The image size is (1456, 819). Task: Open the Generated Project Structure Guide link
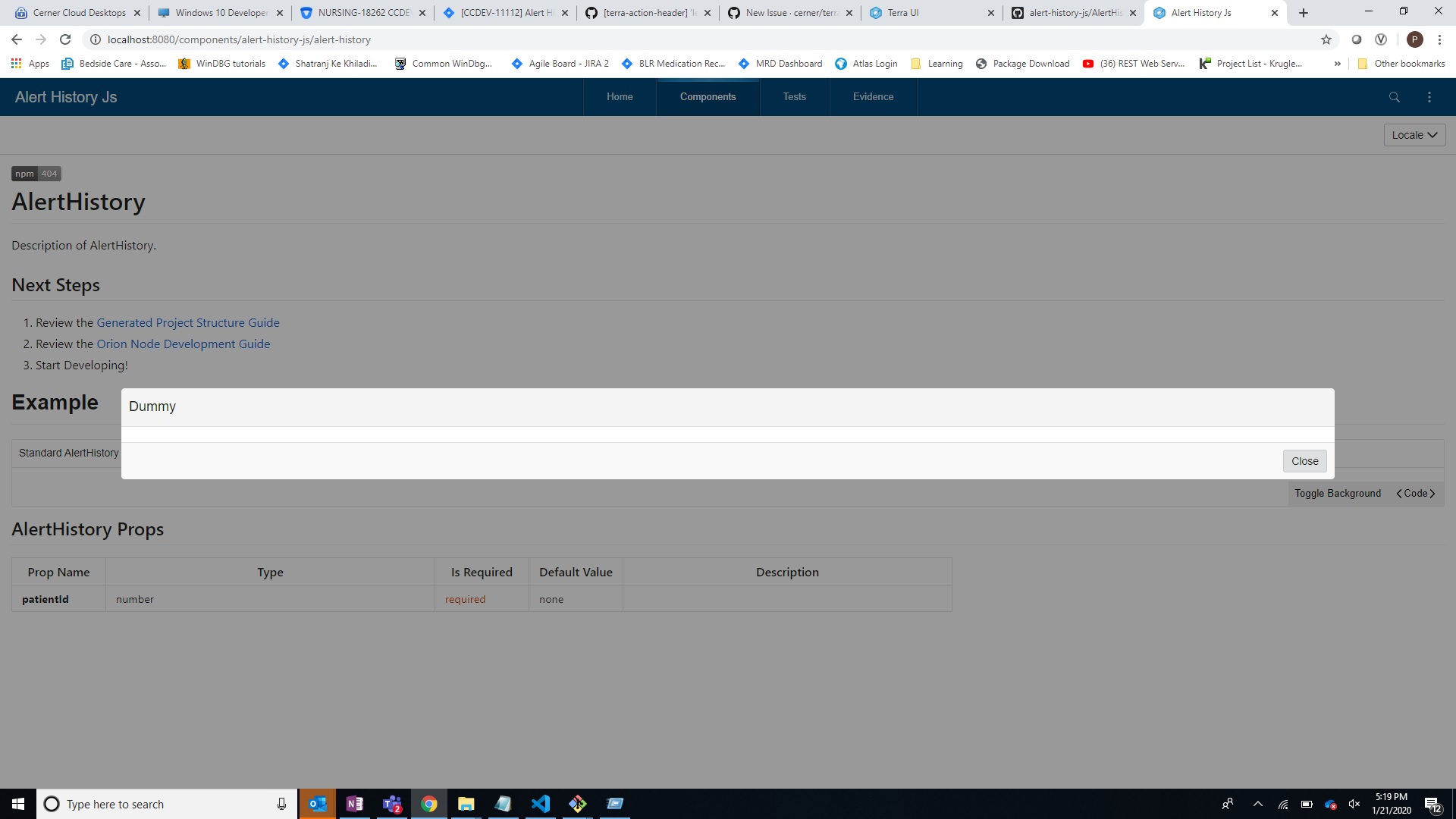click(188, 322)
